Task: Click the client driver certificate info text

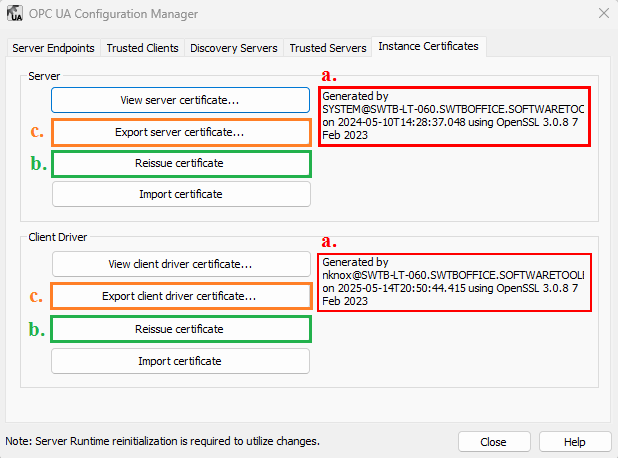Action: tap(454, 281)
